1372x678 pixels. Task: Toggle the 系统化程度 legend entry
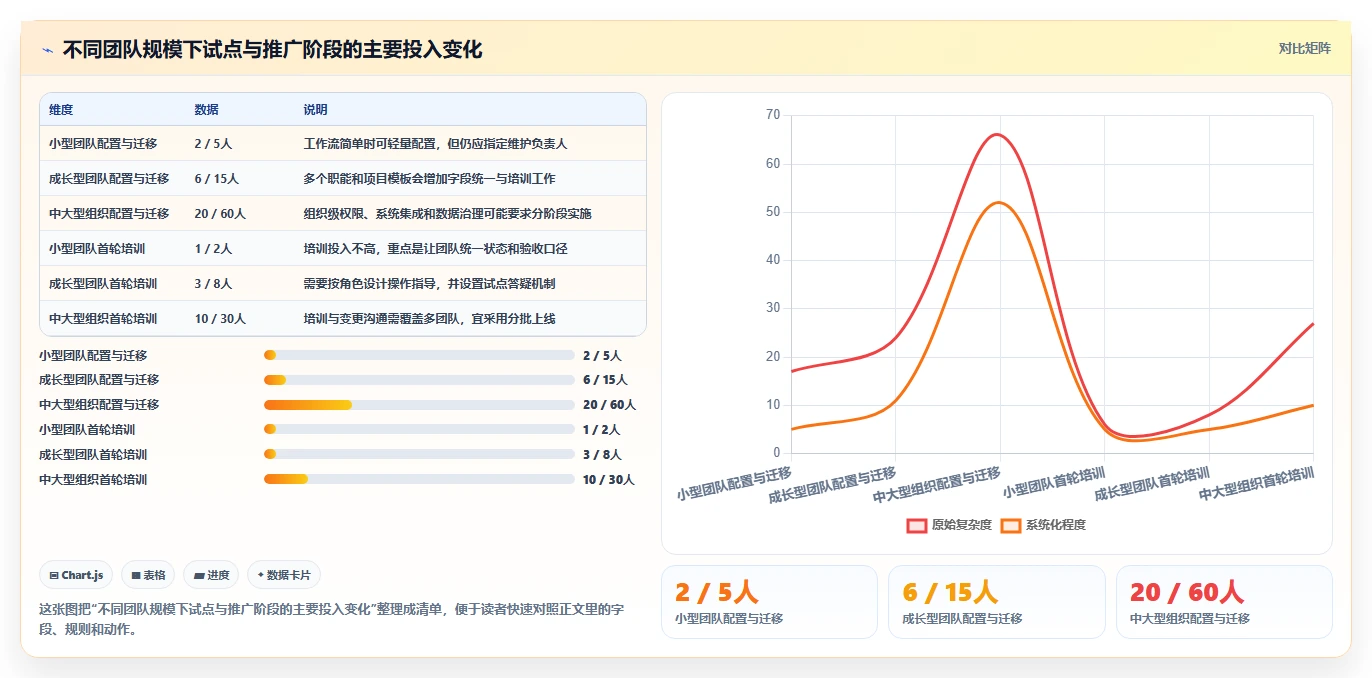coord(1043,525)
